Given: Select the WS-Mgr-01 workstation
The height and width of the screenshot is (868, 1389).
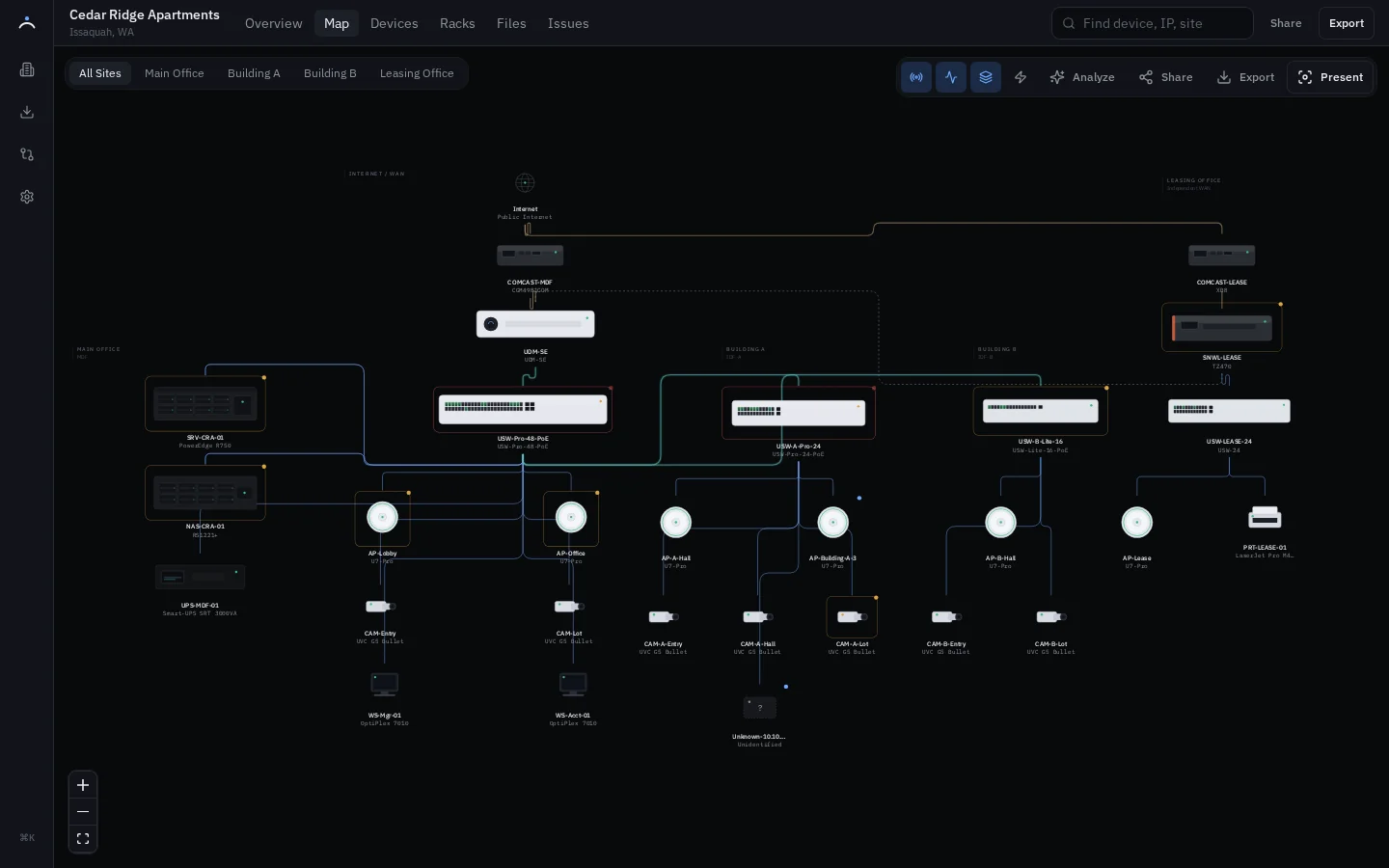Looking at the screenshot, I should click(x=385, y=685).
